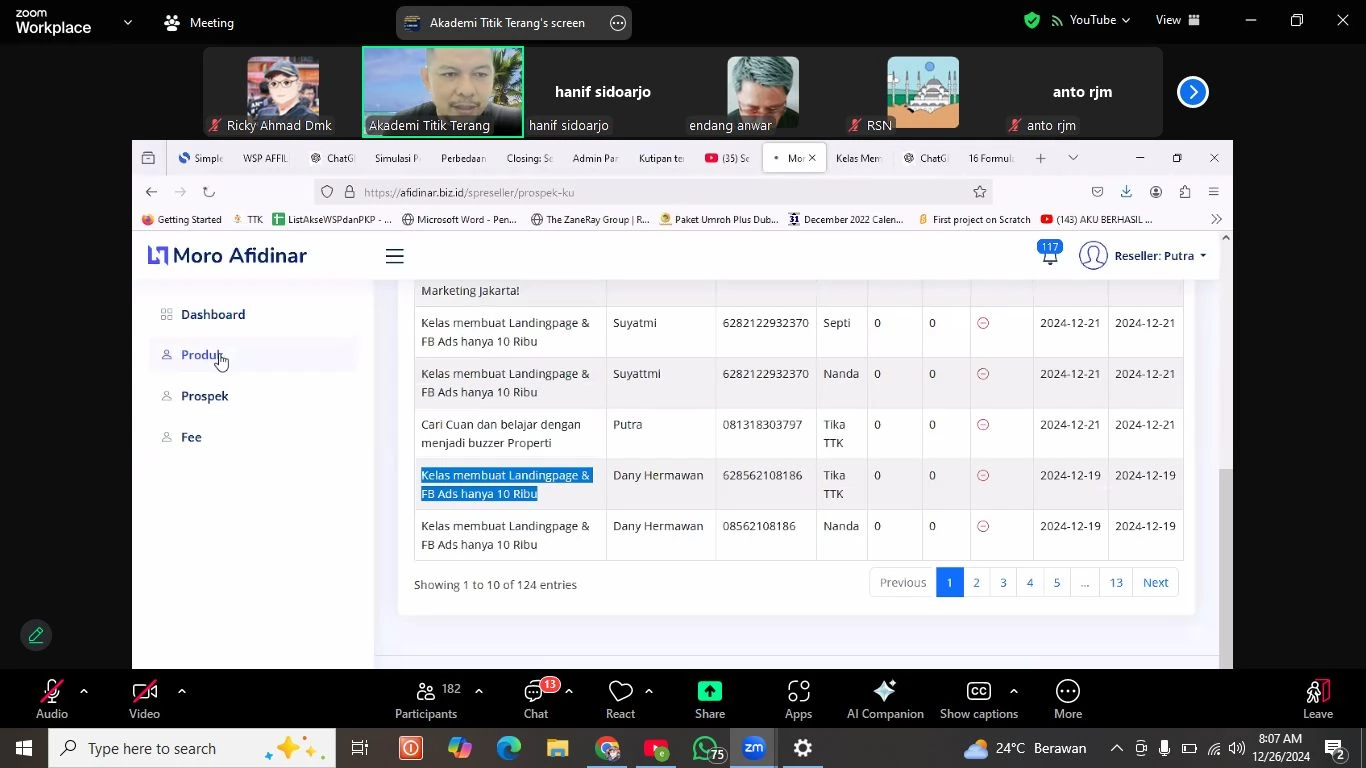Switch to the Meeting tab

pos(199,22)
